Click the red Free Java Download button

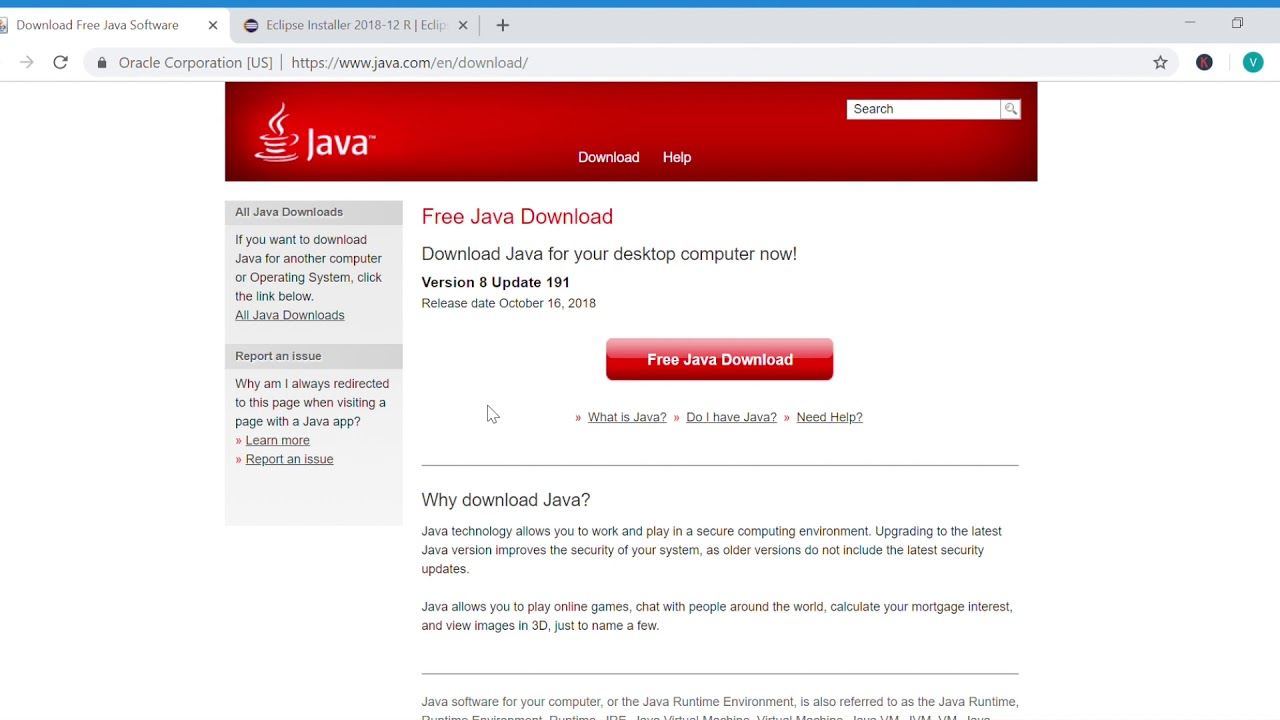719,359
